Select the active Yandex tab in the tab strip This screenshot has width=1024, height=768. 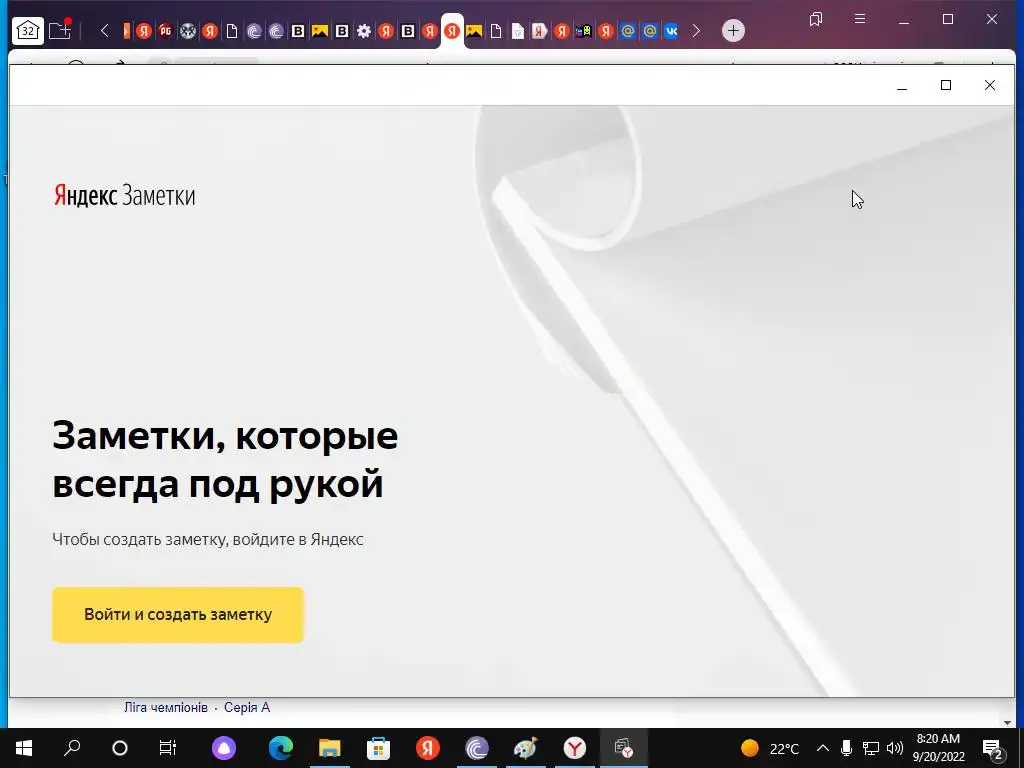452,31
